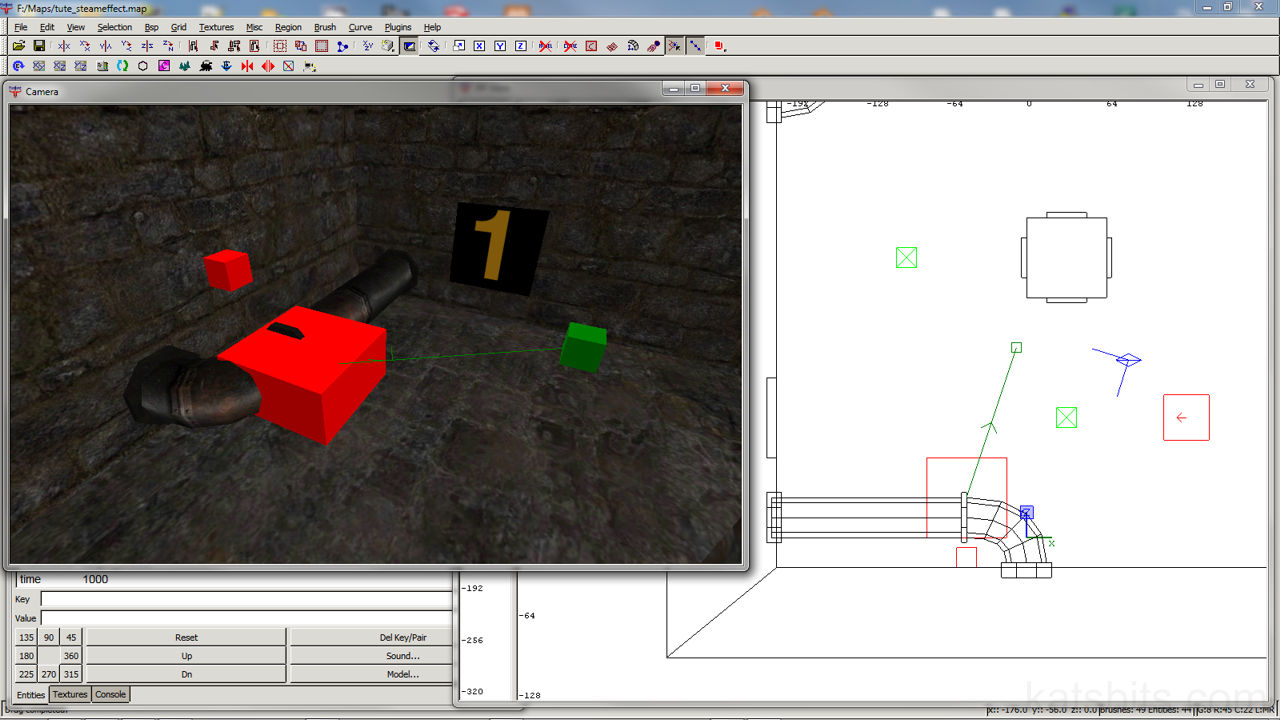The width and height of the screenshot is (1280, 720).
Task: Click the Save map floppy icon
Action: click(39, 46)
